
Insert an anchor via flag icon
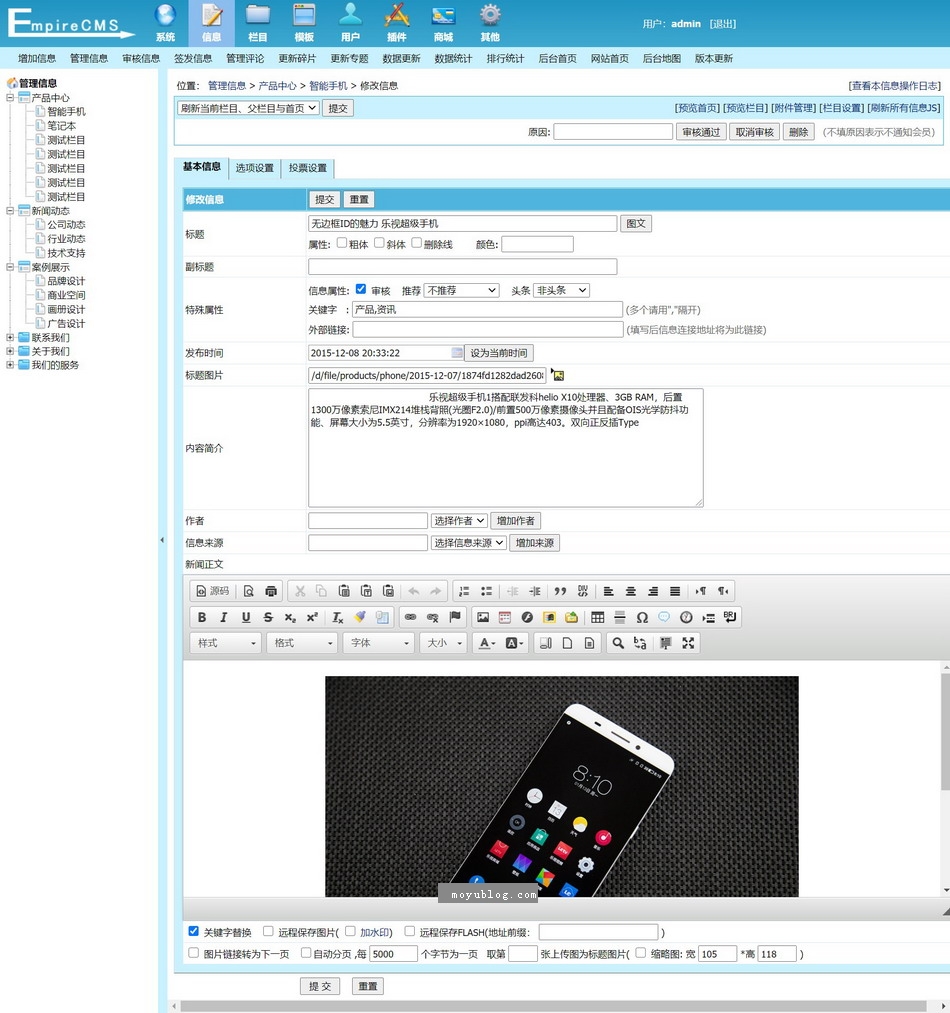pos(455,618)
